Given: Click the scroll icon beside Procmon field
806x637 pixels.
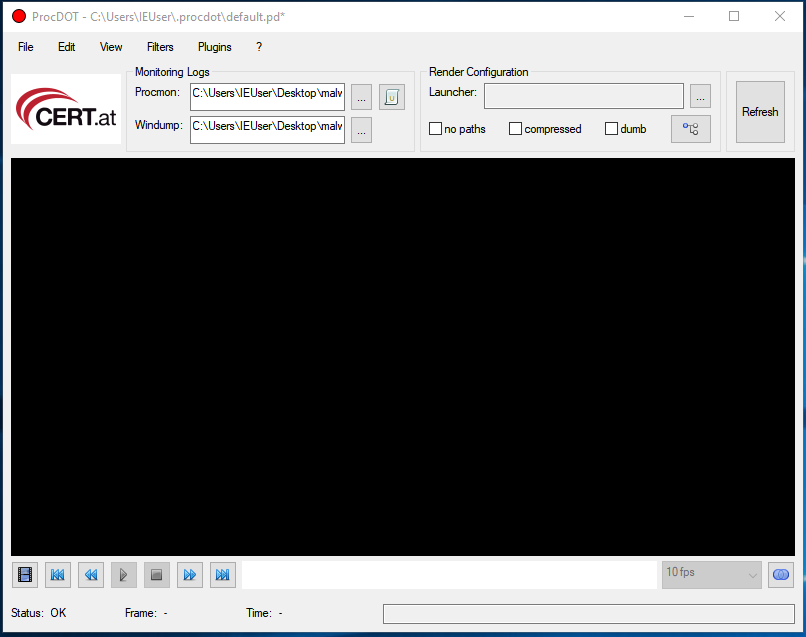Looking at the screenshot, I should 392,97.
